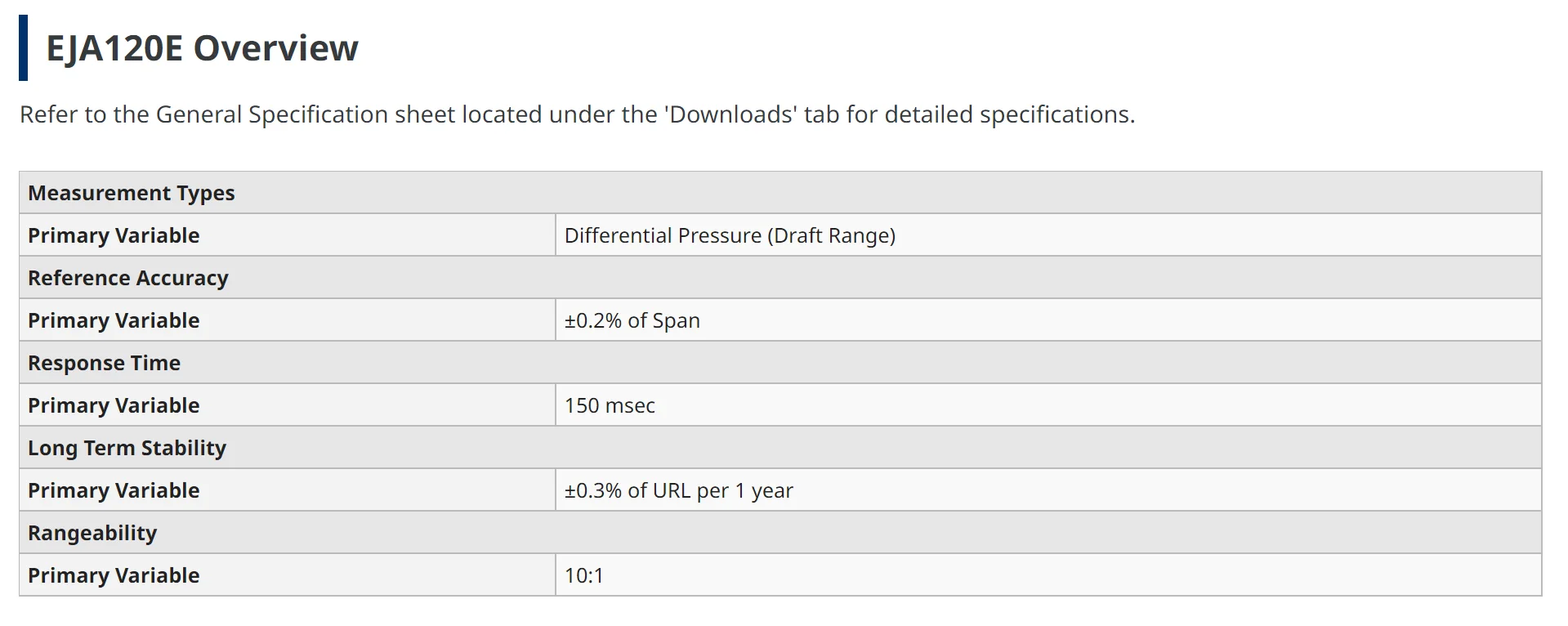Image resolution: width=1568 pixels, height=626 pixels.
Task: Select the 150 msec value cell
Action: (x=610, y=405)
